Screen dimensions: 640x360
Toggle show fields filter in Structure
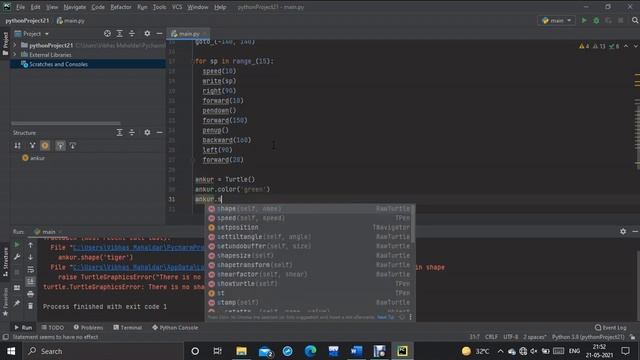click(45, 146)
